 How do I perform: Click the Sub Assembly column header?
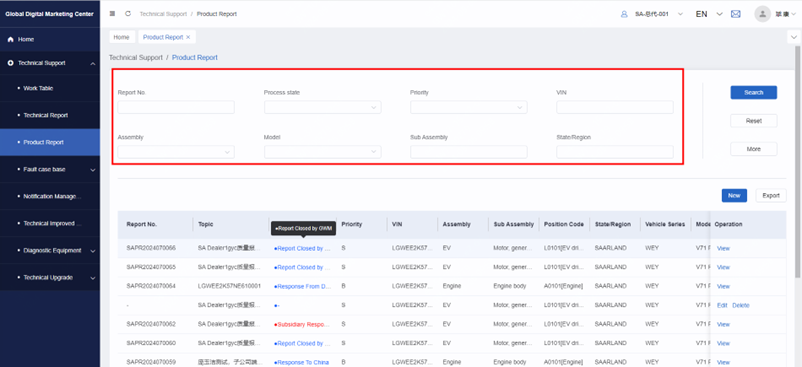(514, 224)
